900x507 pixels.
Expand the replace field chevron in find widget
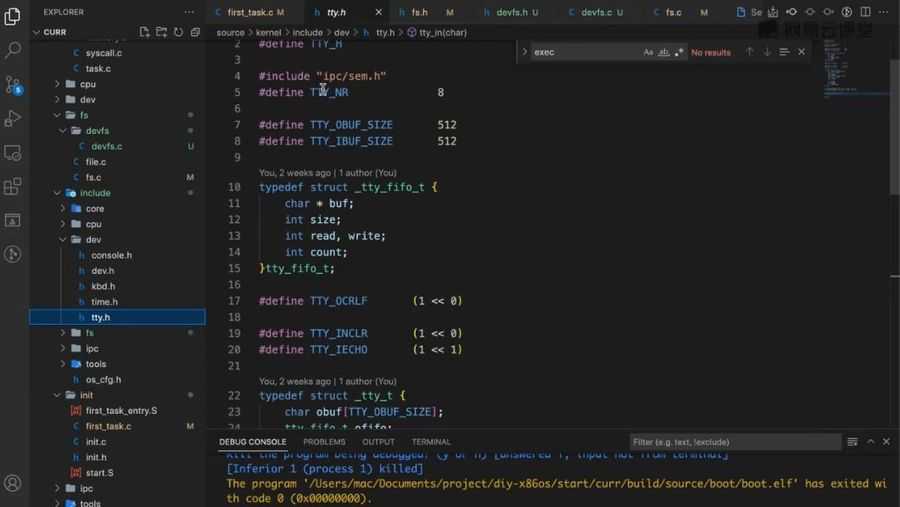click(524, 52)
